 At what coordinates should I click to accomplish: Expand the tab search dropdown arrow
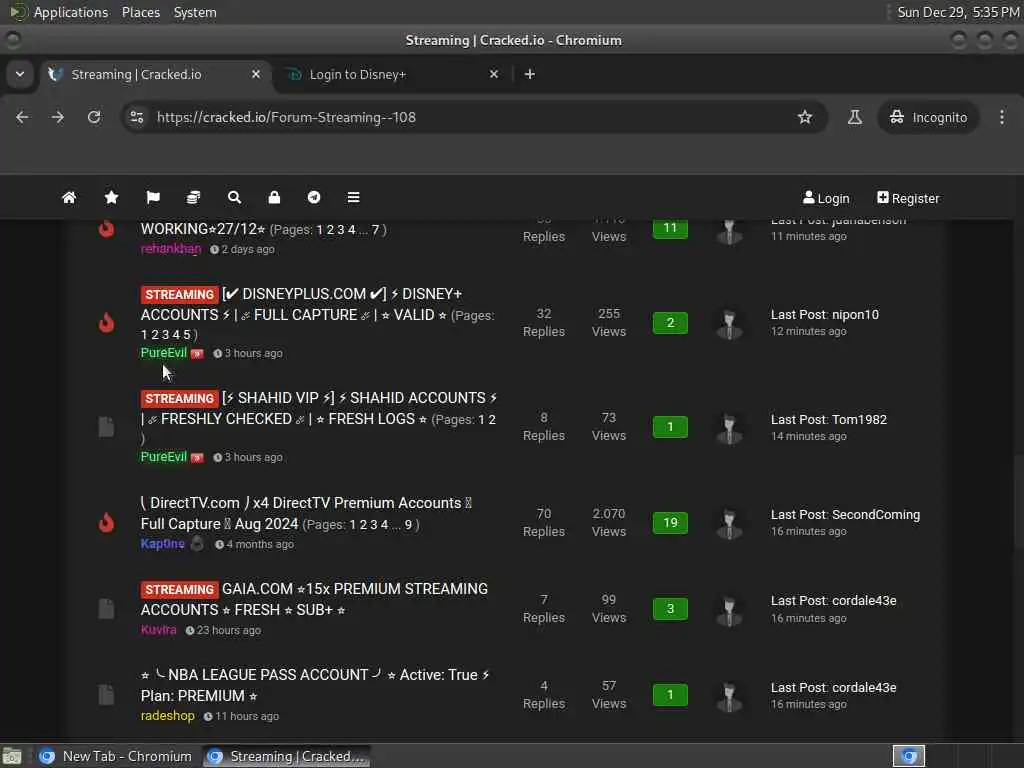pyautogui.click(x=20, y=74)
